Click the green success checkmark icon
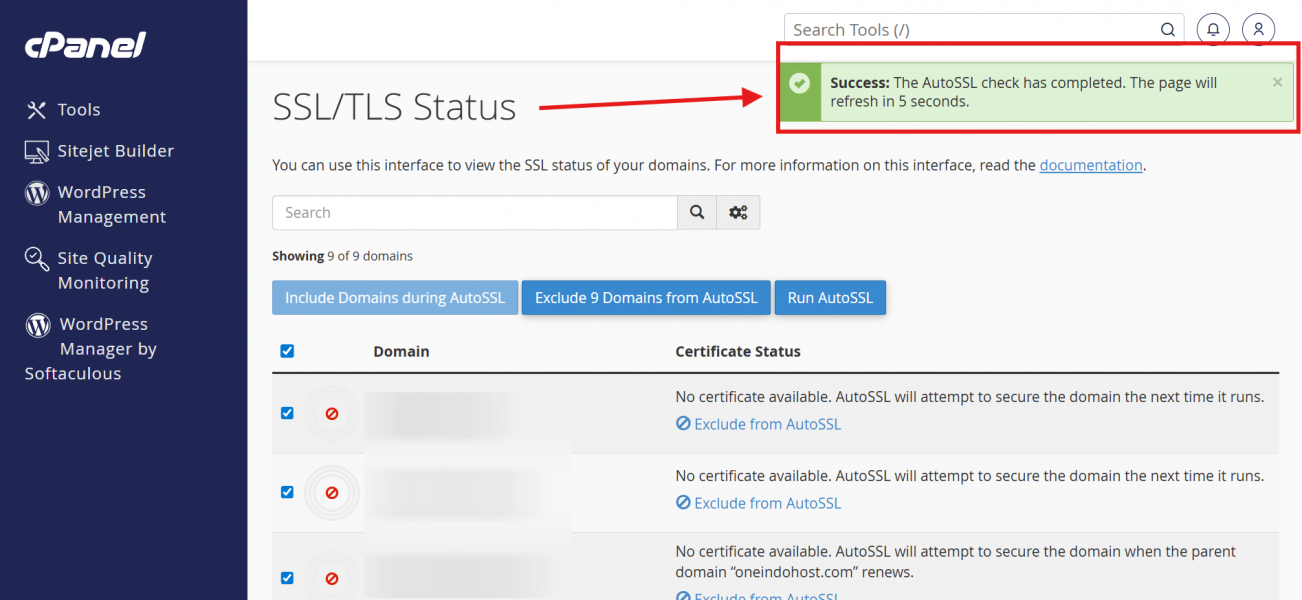This screenshot has width=1302, height=600. click(x=799, y=83)
